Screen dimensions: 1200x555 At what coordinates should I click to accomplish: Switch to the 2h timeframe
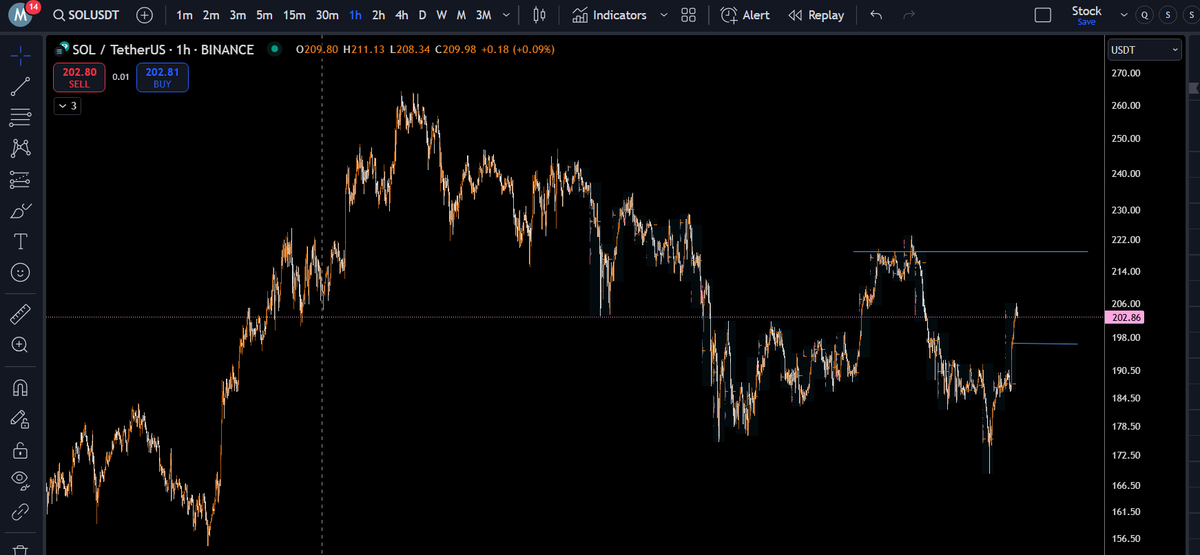[379, 16]
